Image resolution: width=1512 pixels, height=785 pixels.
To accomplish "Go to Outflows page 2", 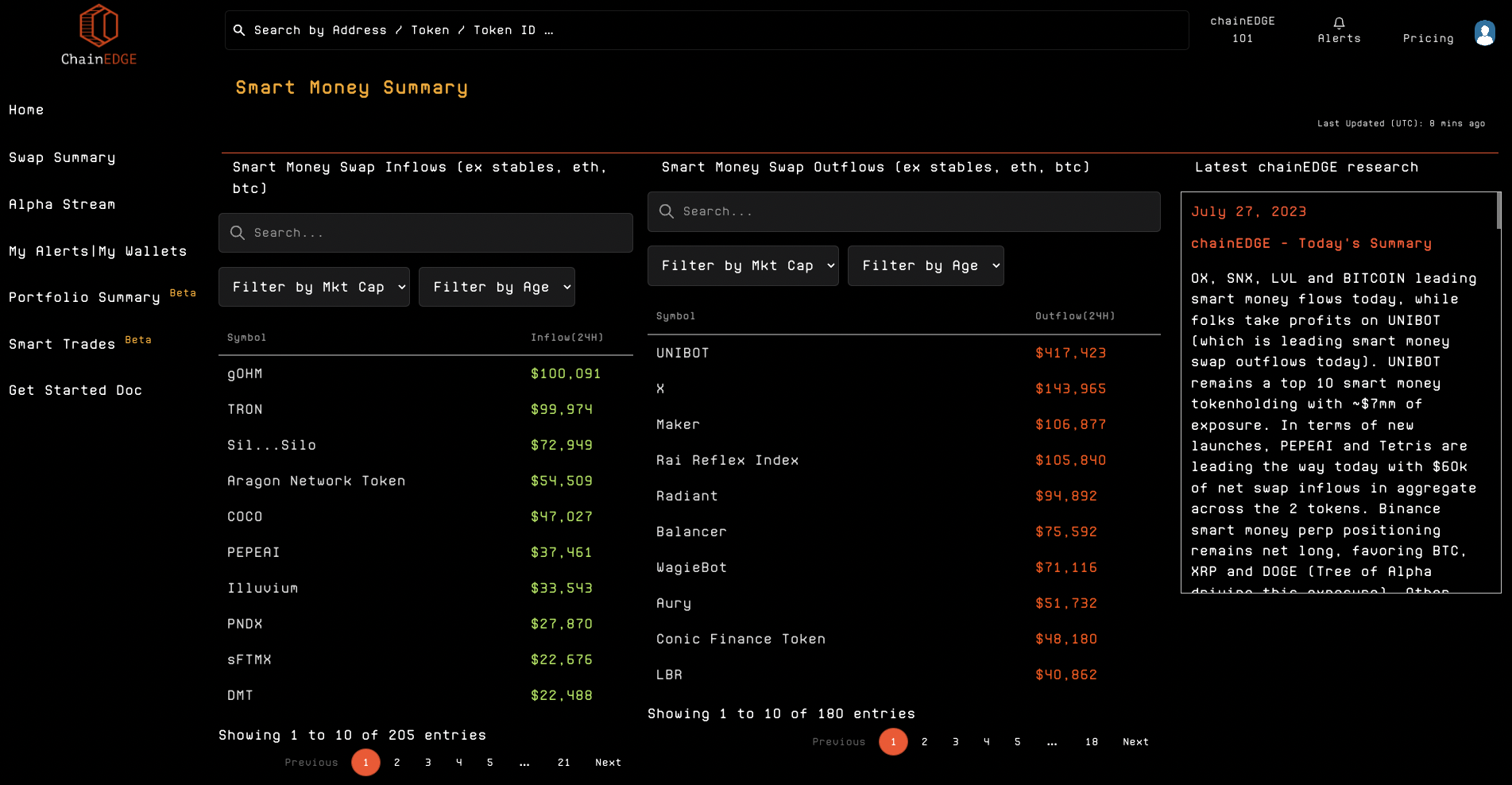I will [x=925, y=742].
